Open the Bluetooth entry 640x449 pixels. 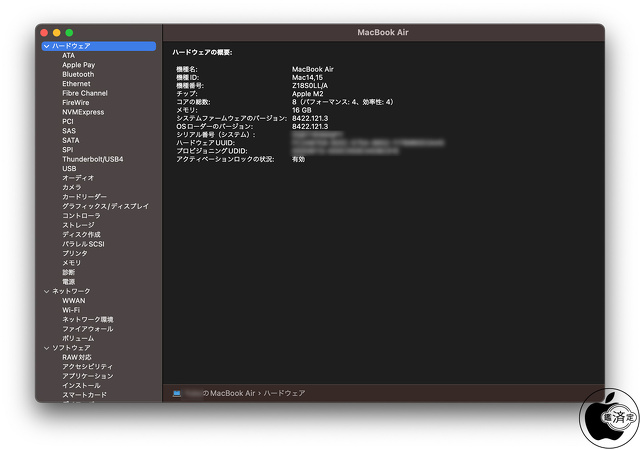(78, 74)
